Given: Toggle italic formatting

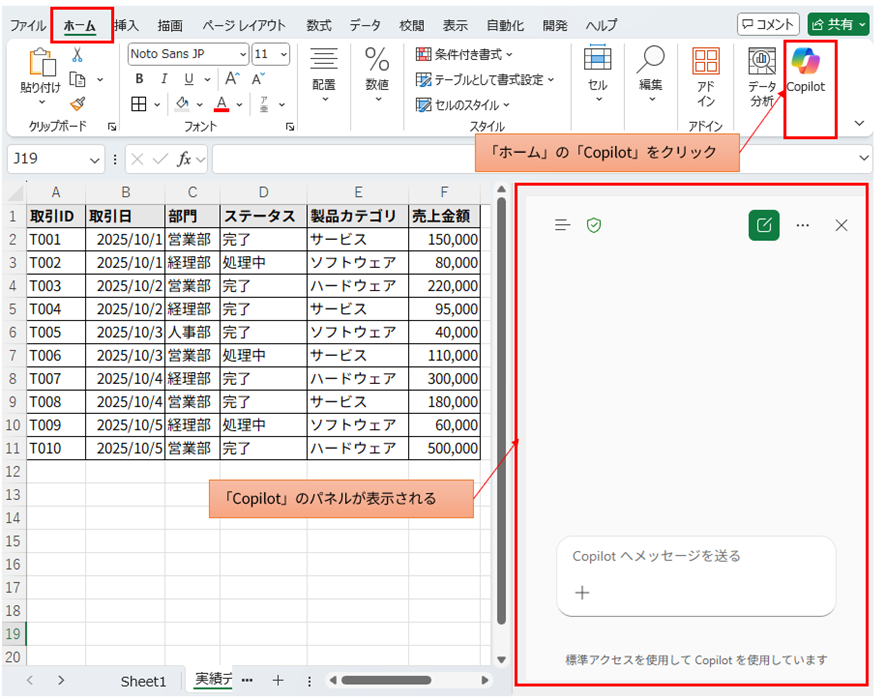Looking at the screenshot, I should [163, 76].
